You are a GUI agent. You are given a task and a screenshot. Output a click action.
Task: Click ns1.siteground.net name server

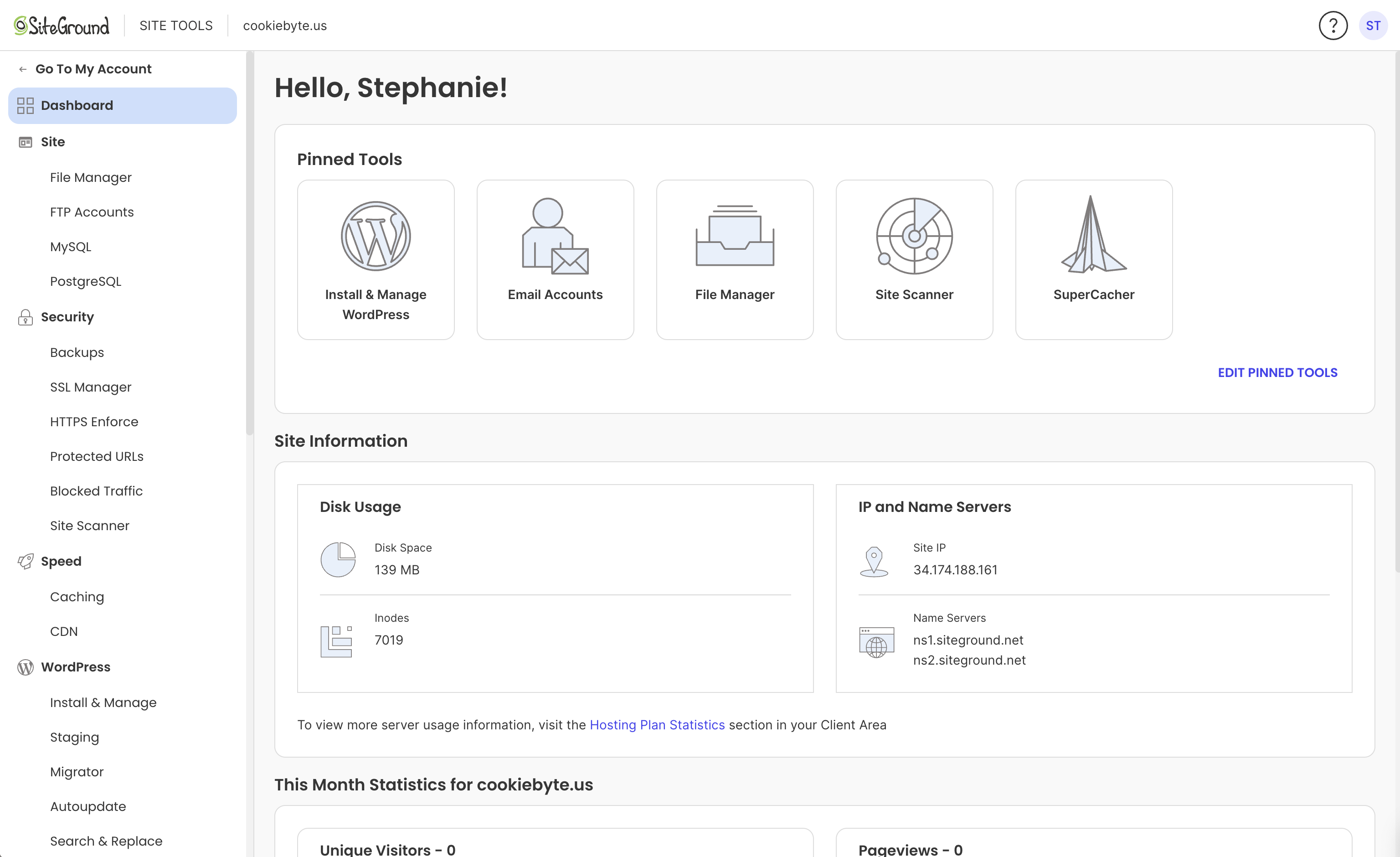968,640
